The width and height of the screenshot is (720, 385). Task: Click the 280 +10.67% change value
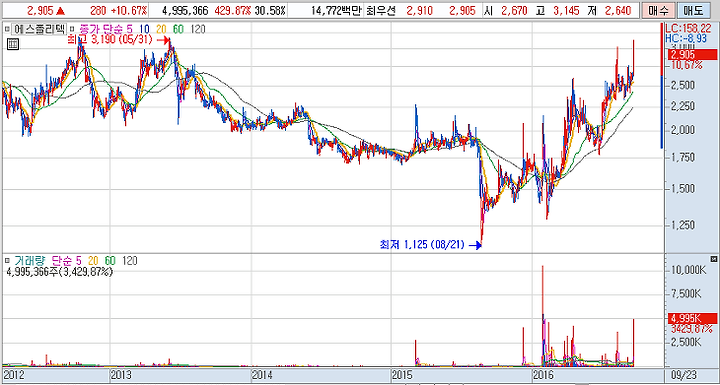click(119, 10)
